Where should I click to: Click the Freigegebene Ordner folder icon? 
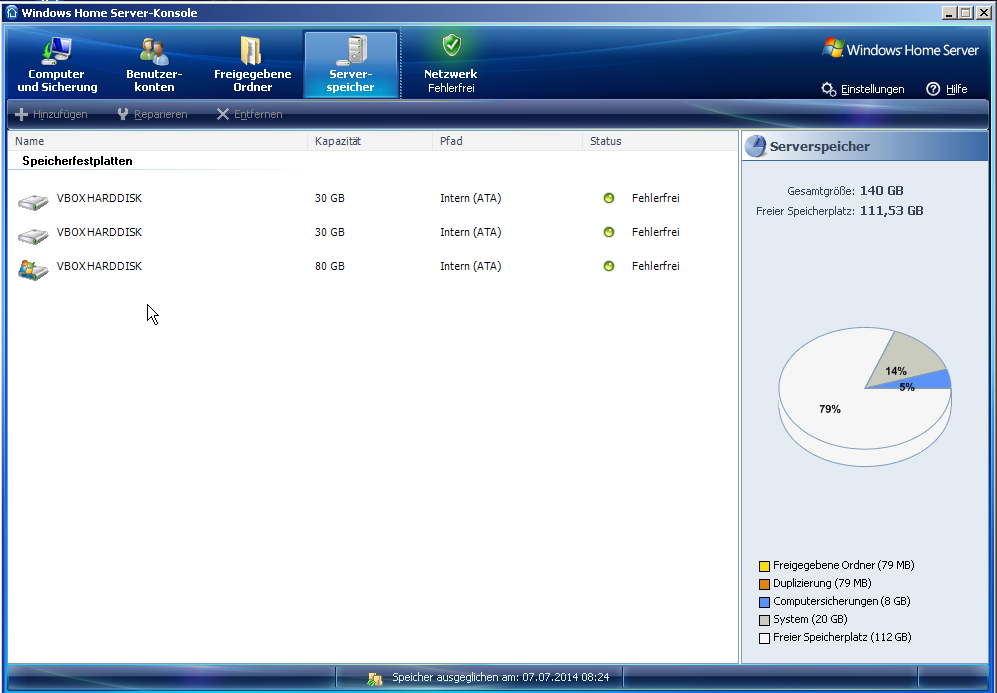tap(251, 50)
